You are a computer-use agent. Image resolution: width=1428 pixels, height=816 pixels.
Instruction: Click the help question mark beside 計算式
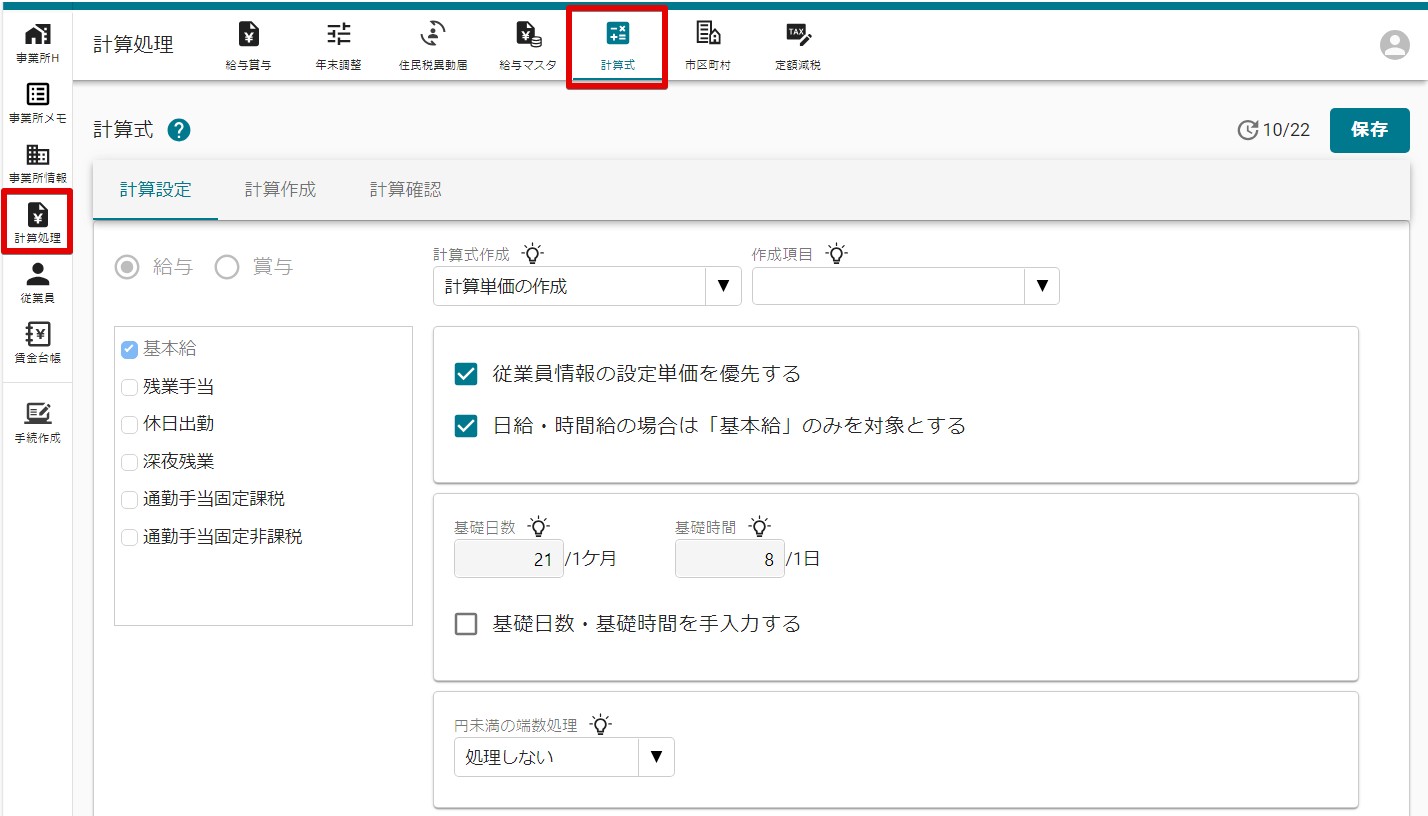[x=179, y=130]
